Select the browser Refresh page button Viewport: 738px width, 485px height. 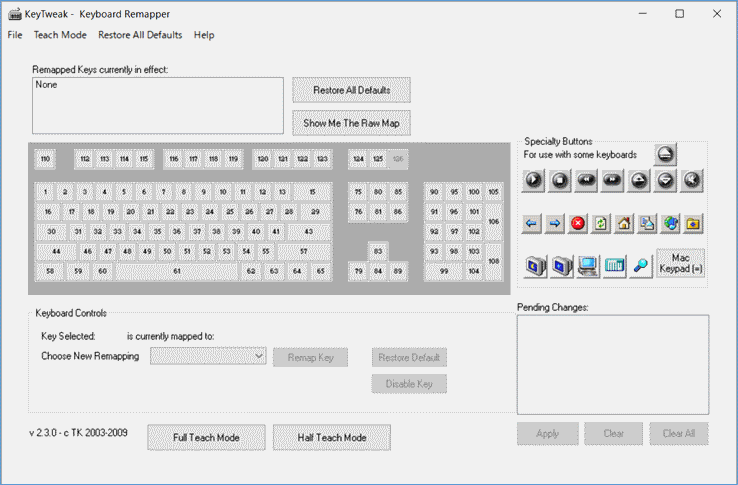(x=601, y=223)
